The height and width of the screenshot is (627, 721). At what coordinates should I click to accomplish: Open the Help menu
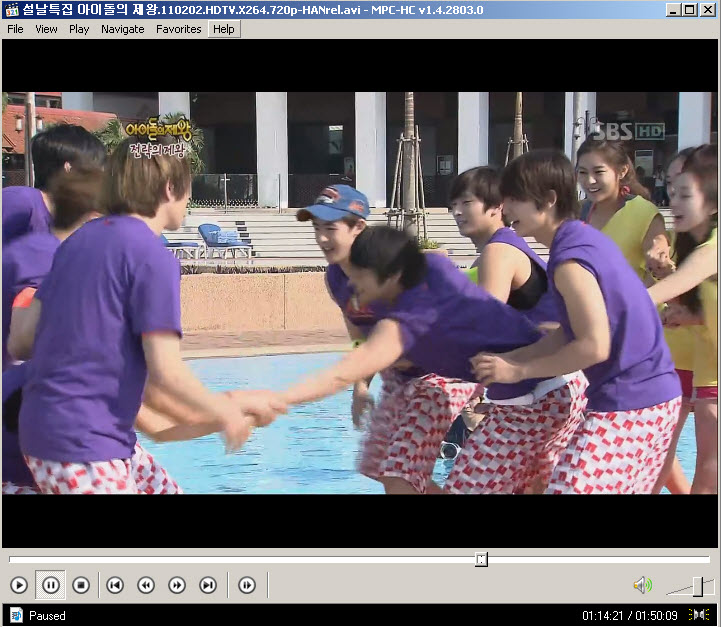(224, 29)
